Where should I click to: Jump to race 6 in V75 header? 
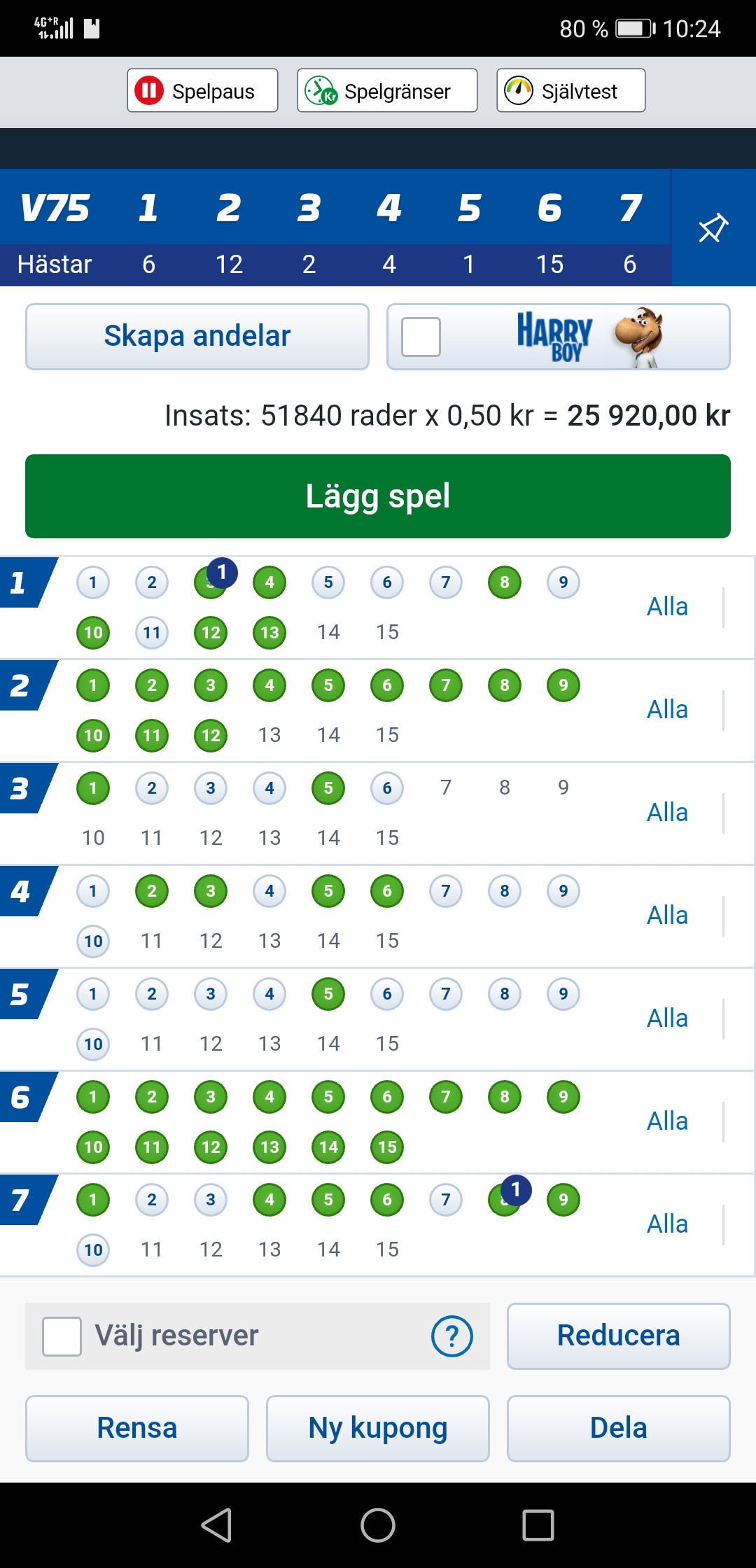(x=549, y=208)
